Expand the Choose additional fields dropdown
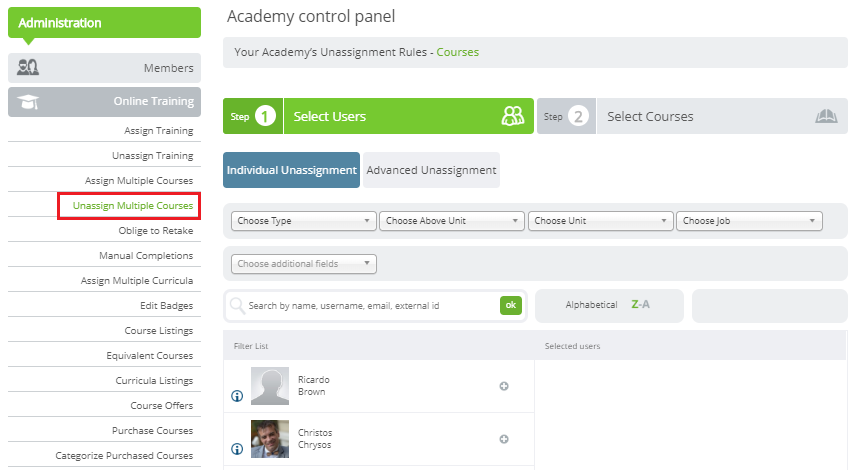Viewport: 857px width, 470px height. click(x=304, y=263)
